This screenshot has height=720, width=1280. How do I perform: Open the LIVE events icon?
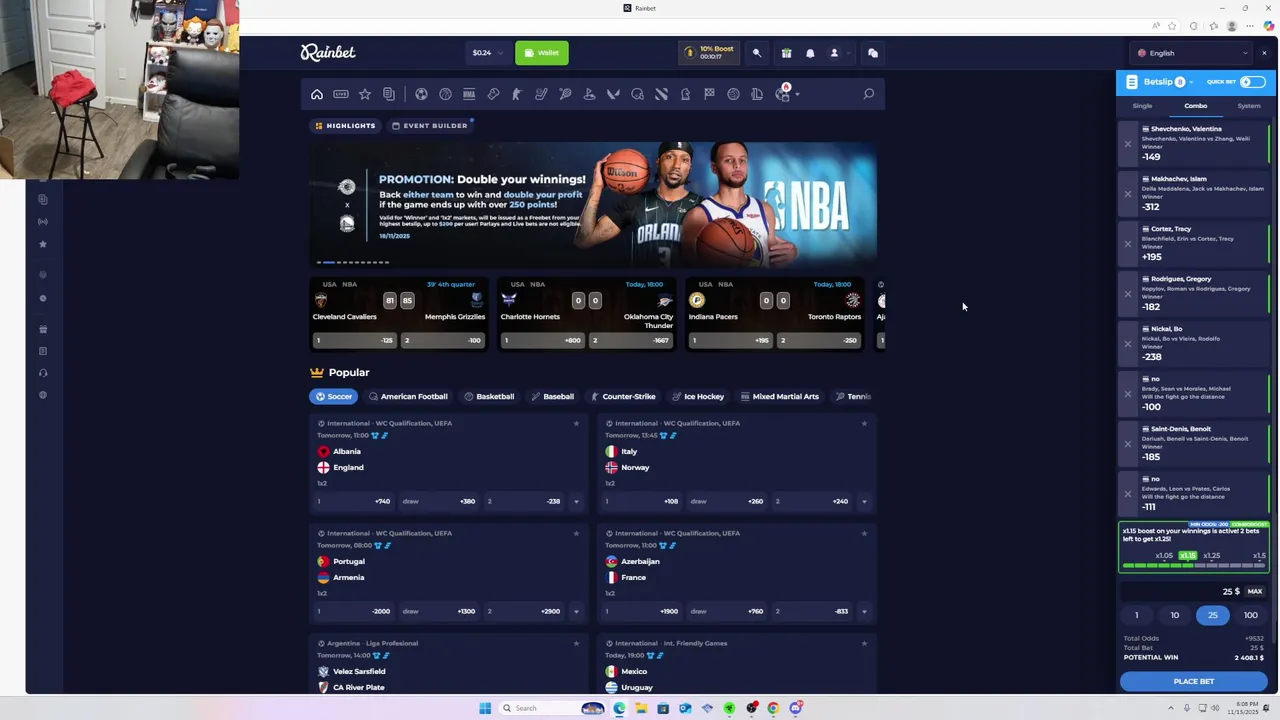coord(341,94)
